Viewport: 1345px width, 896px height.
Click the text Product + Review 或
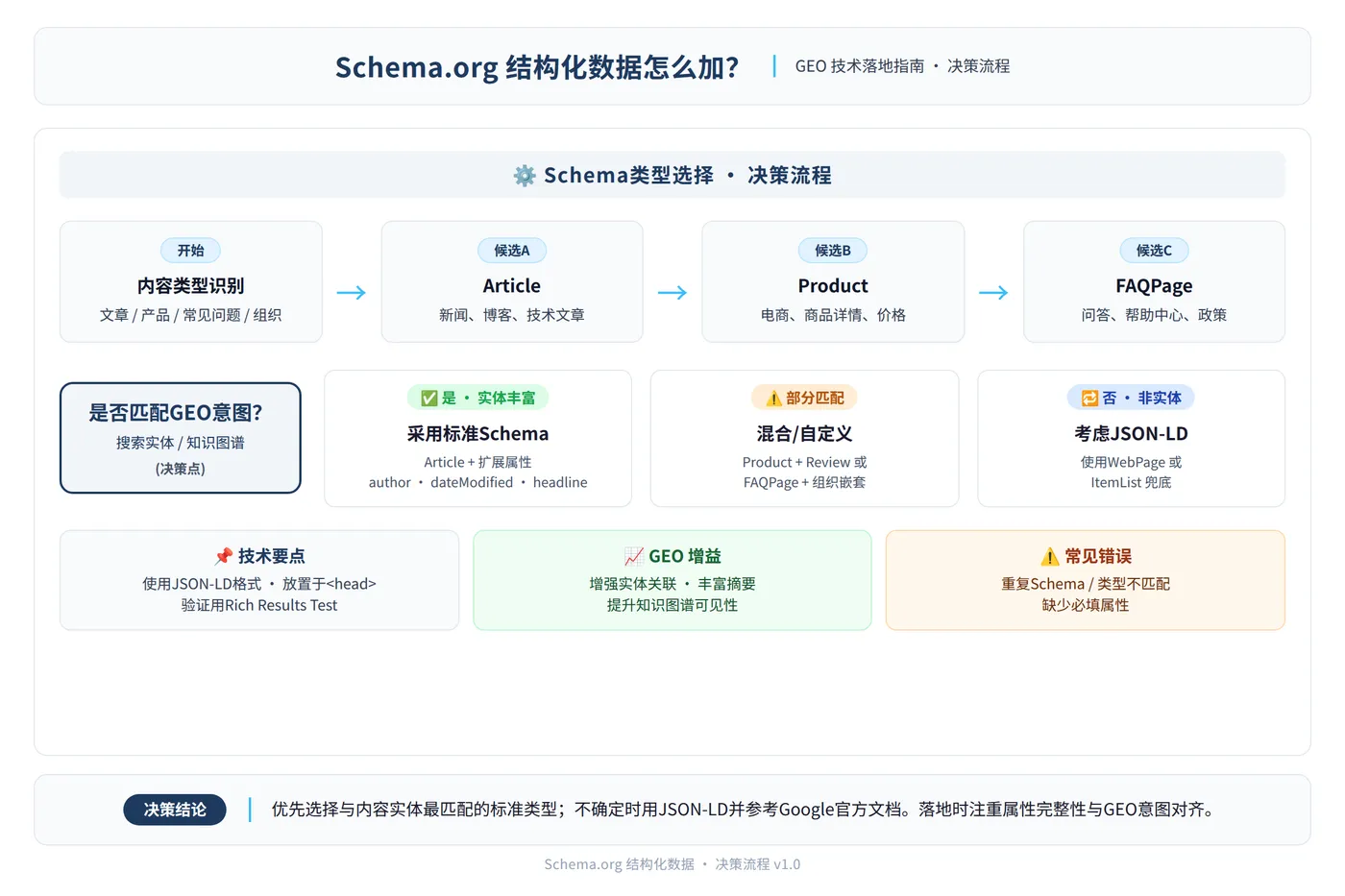[804, 462]
